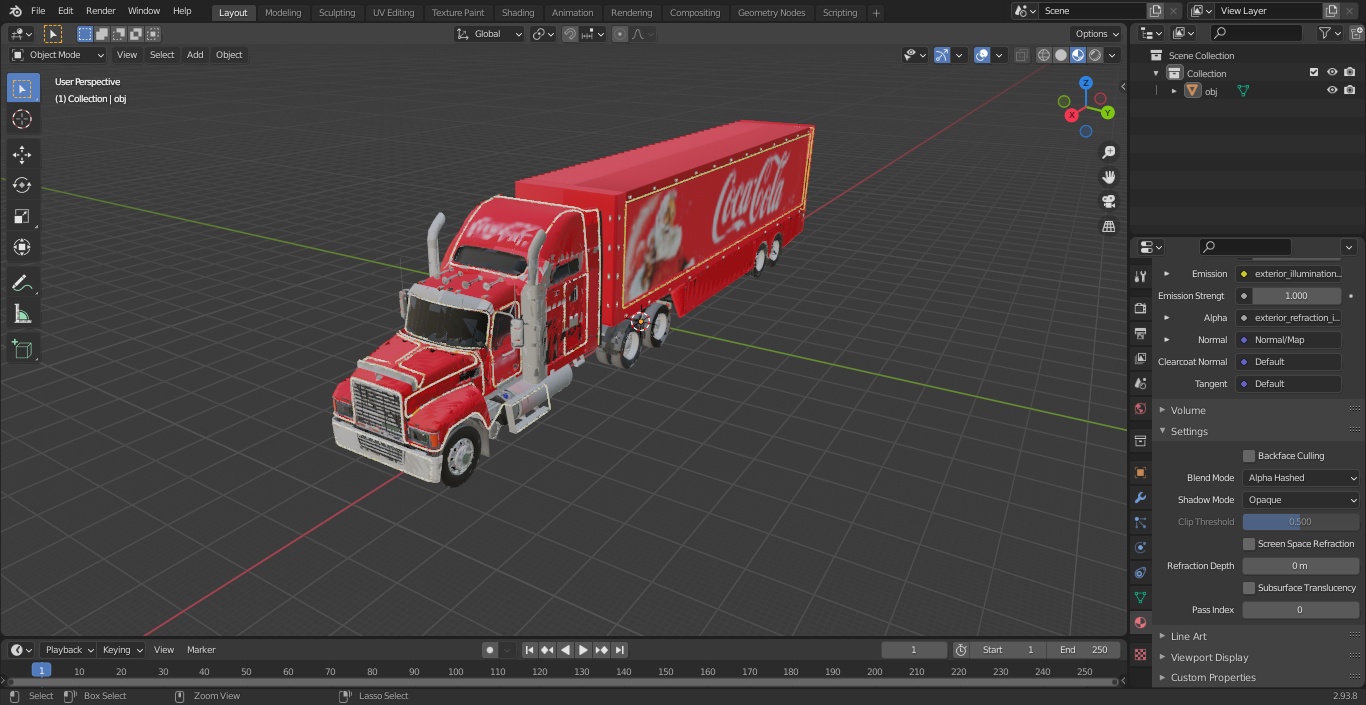Expand the Line Art panel

click(1188, 636)
